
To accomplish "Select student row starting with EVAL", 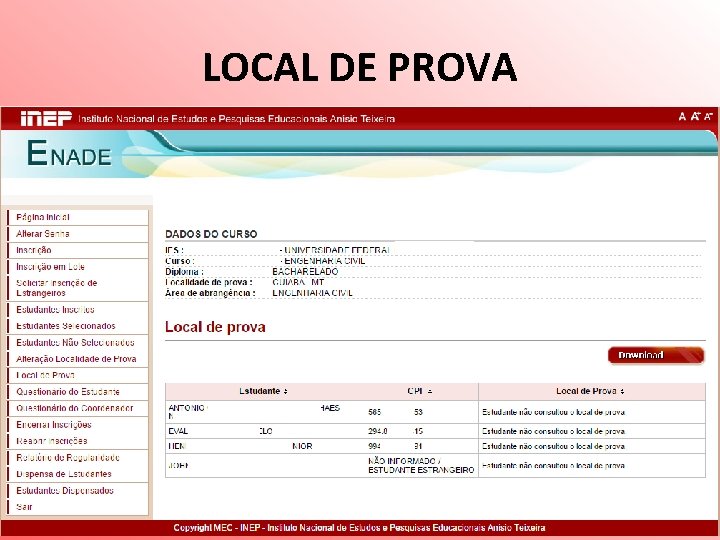I will pyautogui.click(x=435, y=431).
